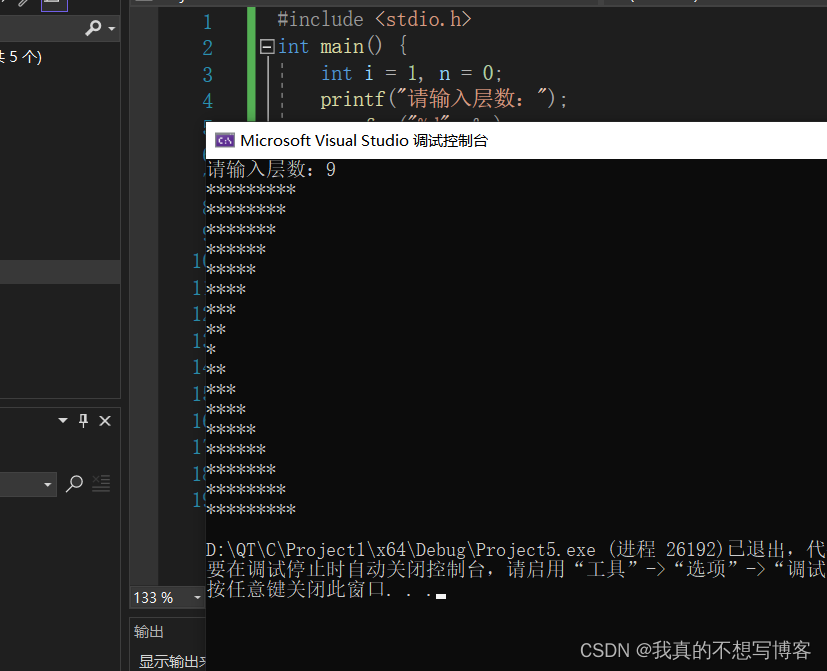Click the search magnifier in the lower panel

[74, 483]
